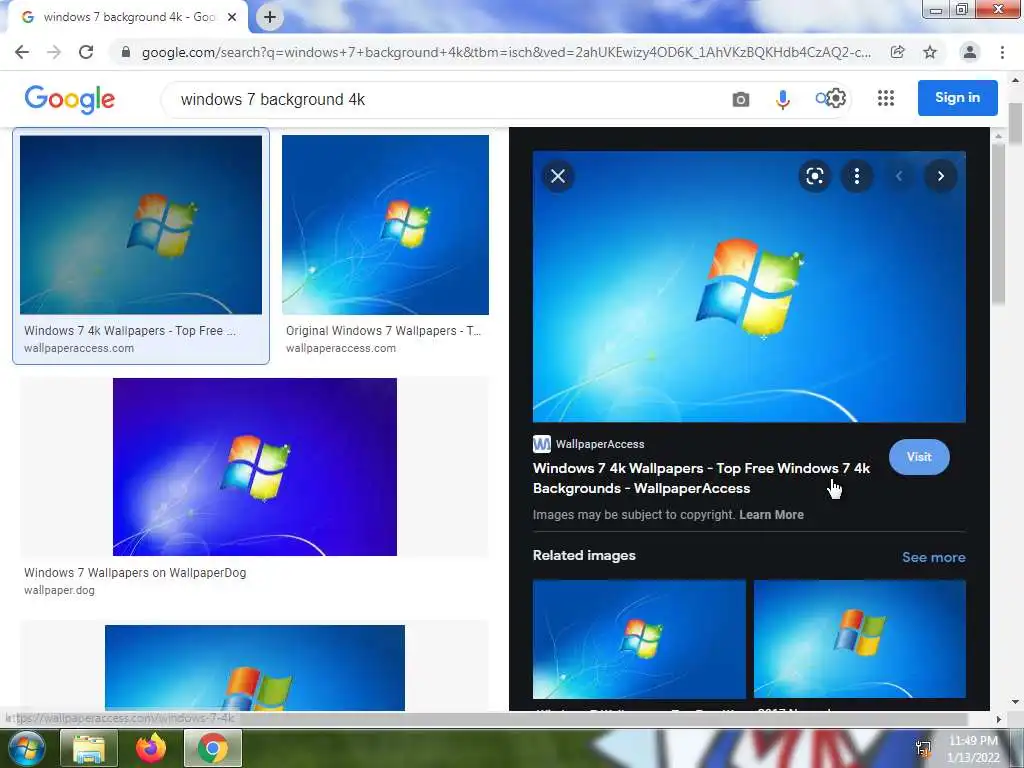Select partially visible fourth result thumbnail
Screen dimensions: 1024x768
(x=255, y=667)
